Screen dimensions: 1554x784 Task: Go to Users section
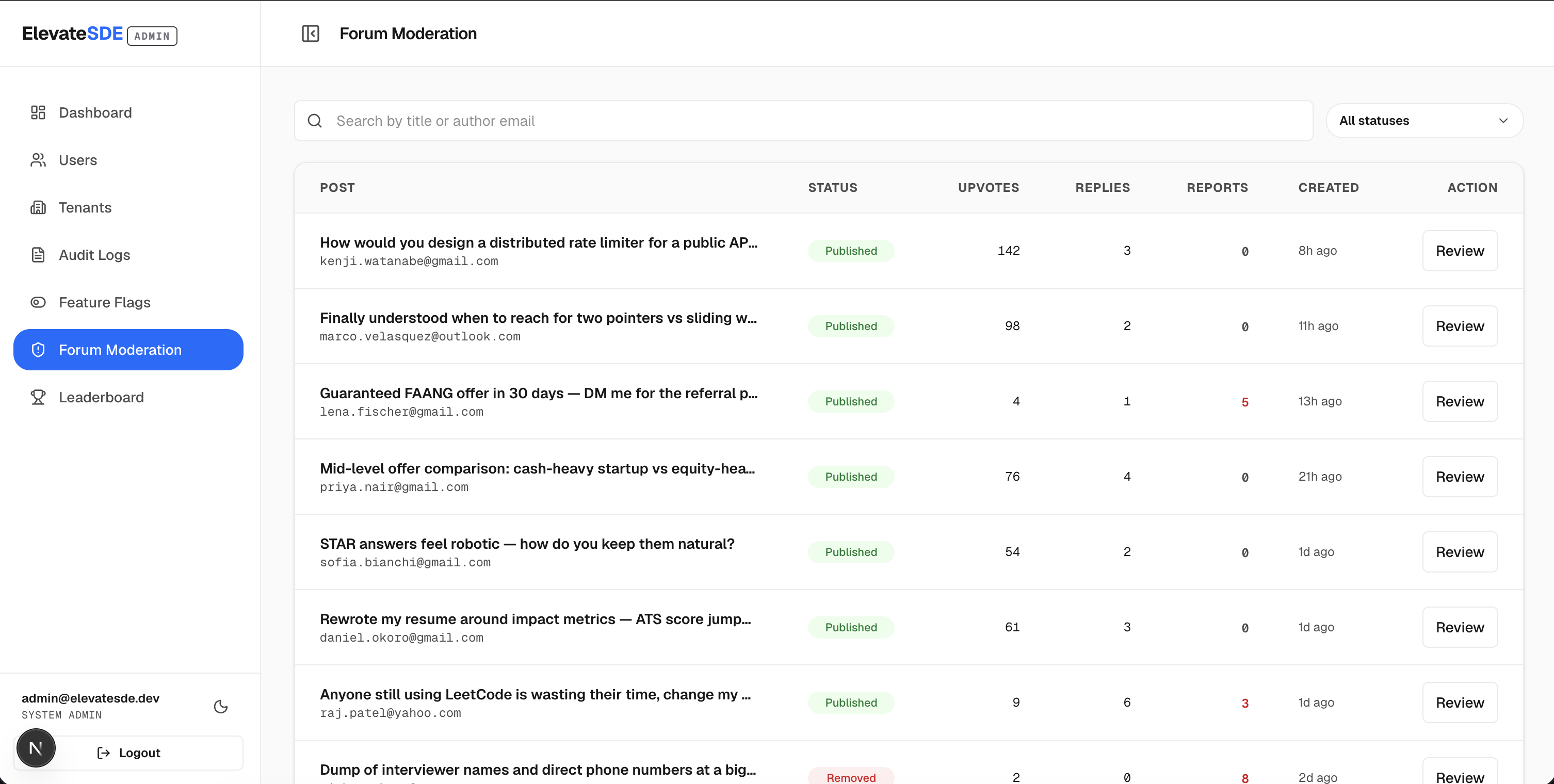click(x=128, y=160)
